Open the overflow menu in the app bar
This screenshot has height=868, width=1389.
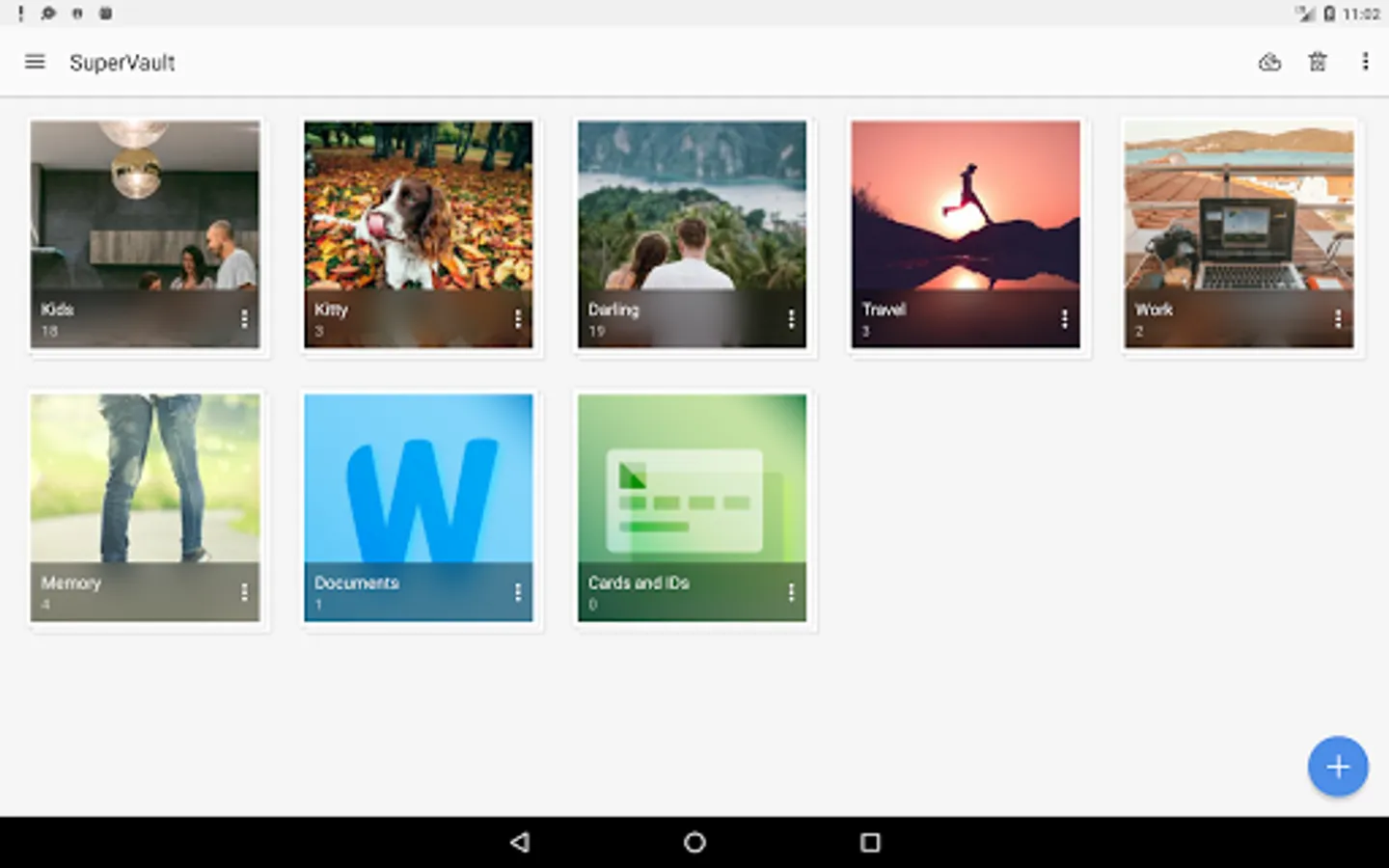click(x=1365, y=62)
